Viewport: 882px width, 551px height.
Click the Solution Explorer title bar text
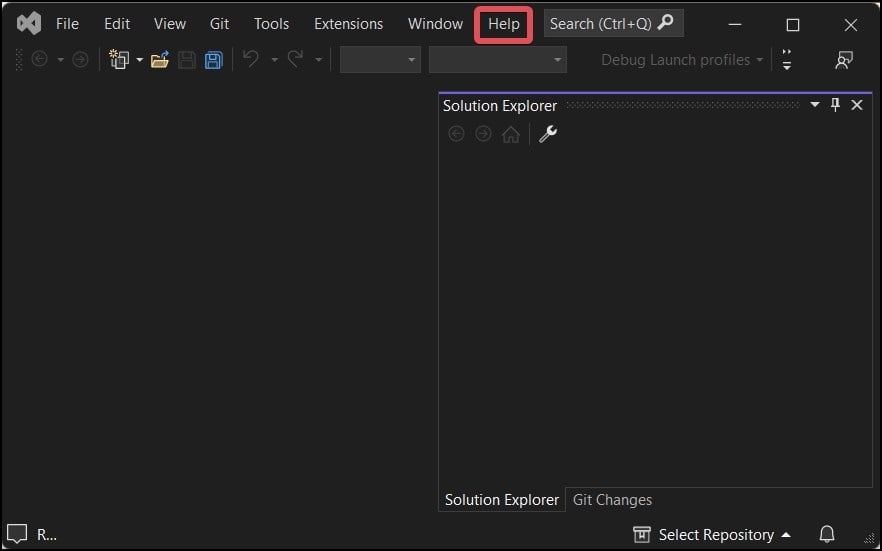point(500,106)
